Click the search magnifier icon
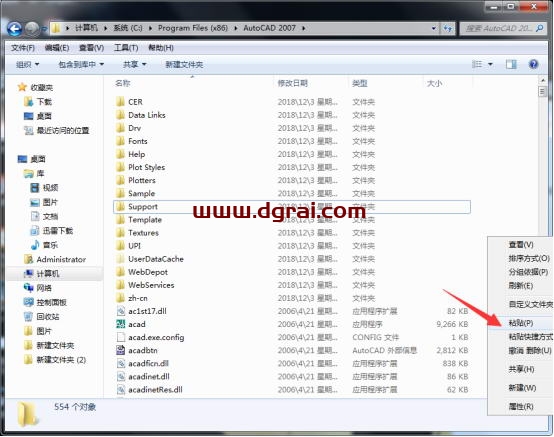Screen dimensions: 554x437 coord(539,28)
